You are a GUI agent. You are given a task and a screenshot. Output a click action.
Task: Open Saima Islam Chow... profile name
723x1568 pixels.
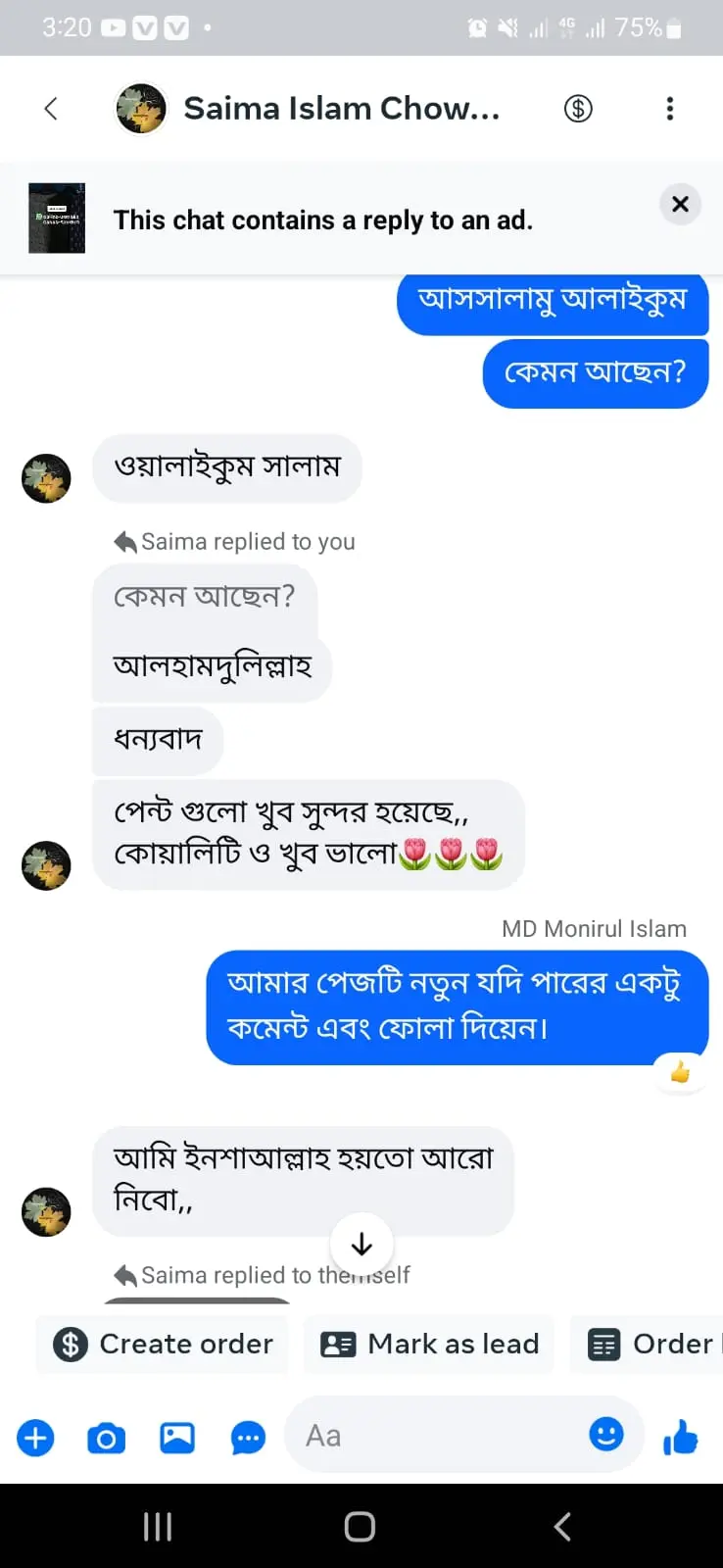coord(342,109)
